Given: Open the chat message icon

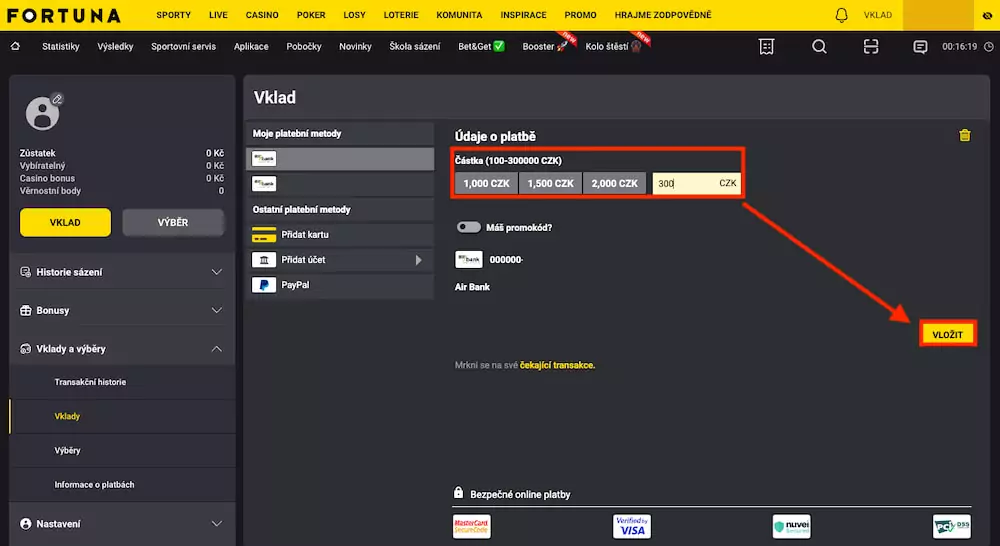Looking at the screenshot, I should (920, 47).
